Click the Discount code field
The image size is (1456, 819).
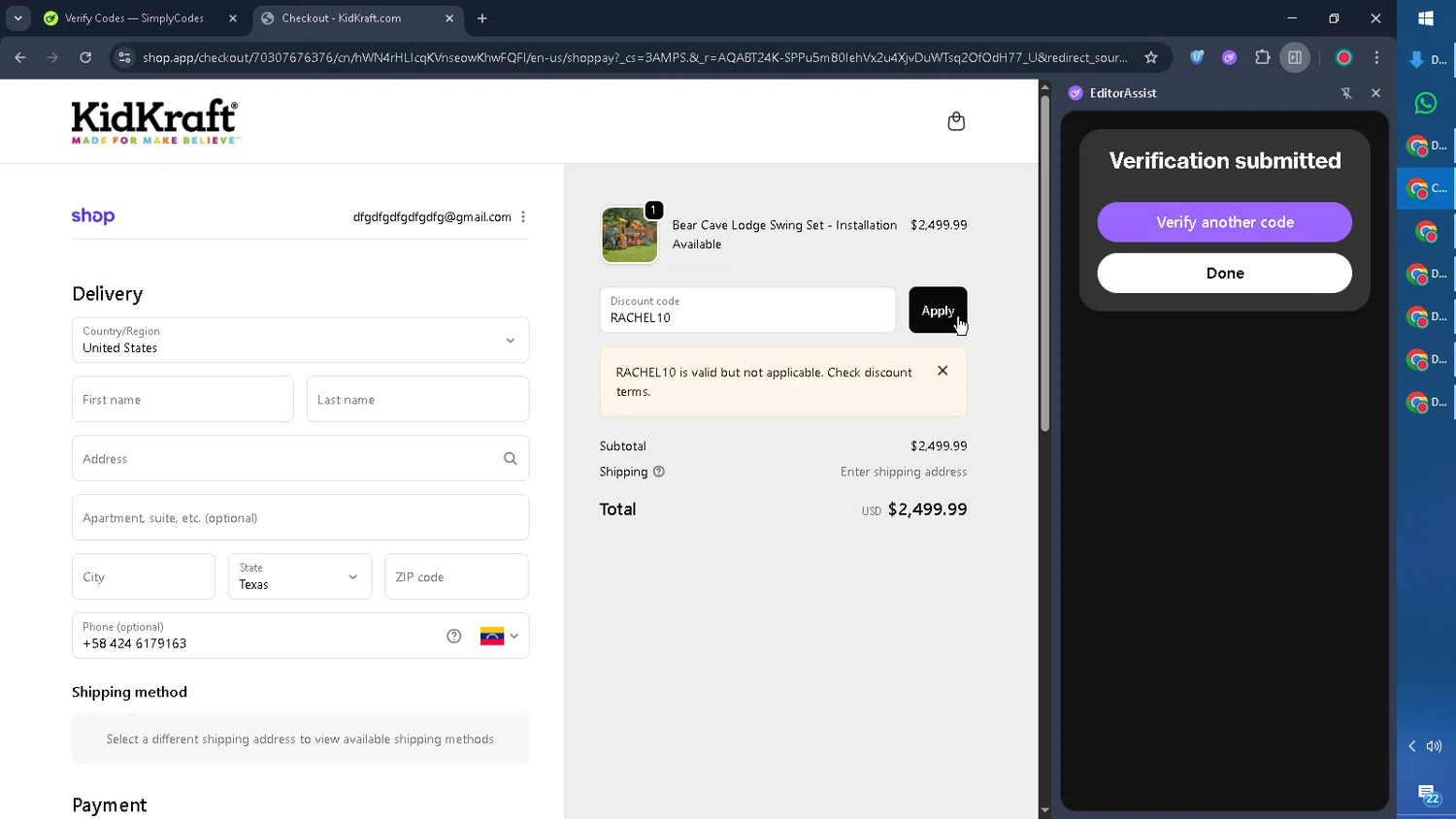(x=747, y=311)
